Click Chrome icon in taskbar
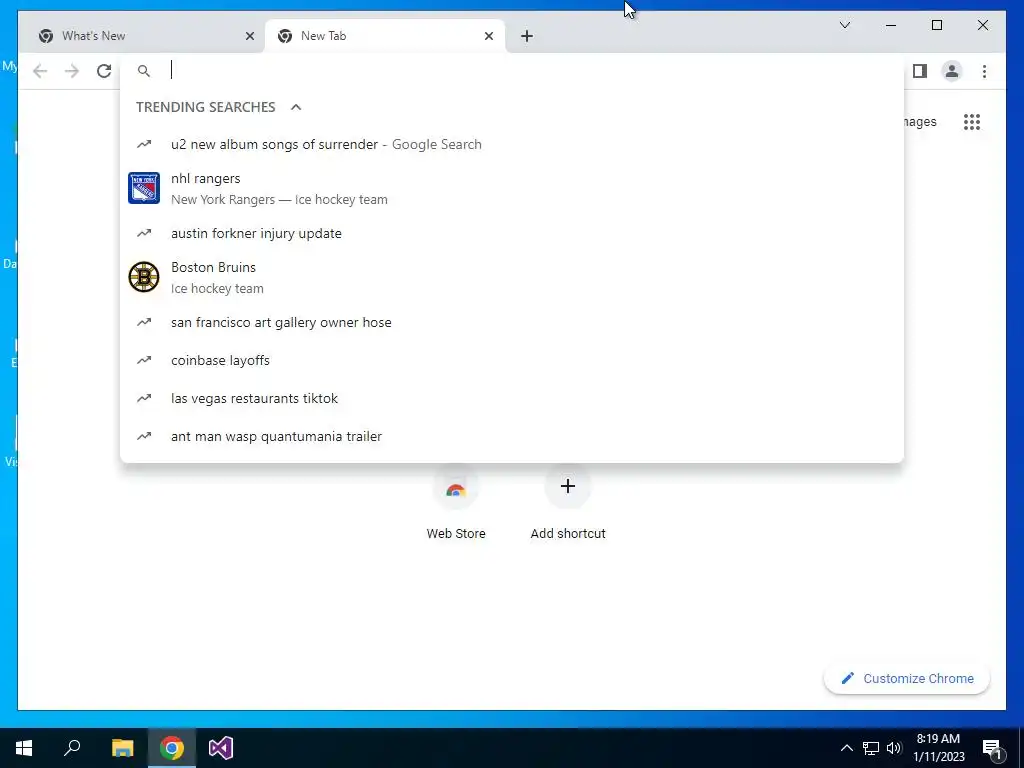The width and height of the screenshot is (1024, 768). pos(172,748)
